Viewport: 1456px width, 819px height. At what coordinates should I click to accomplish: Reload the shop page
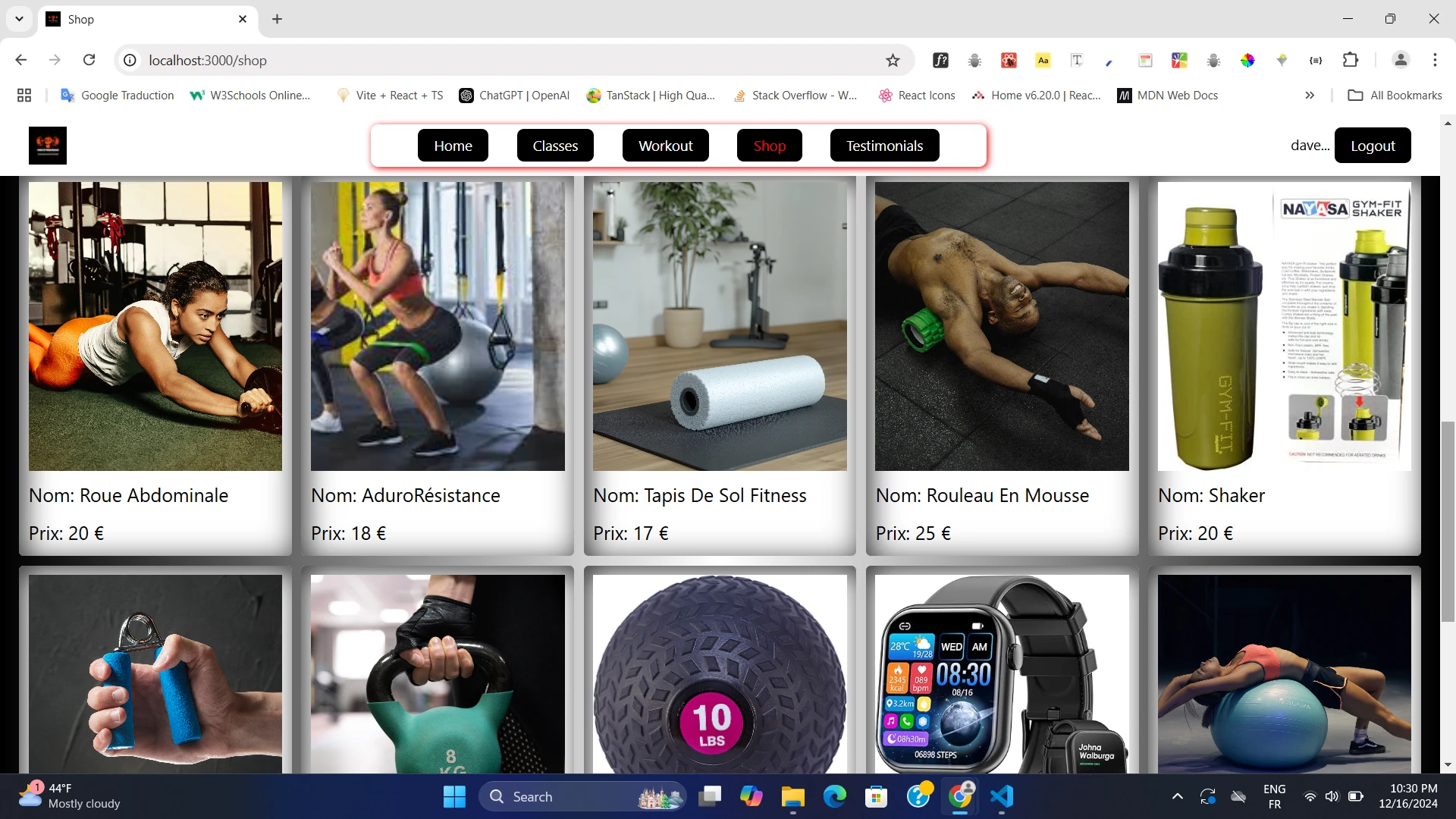point(89,60)
